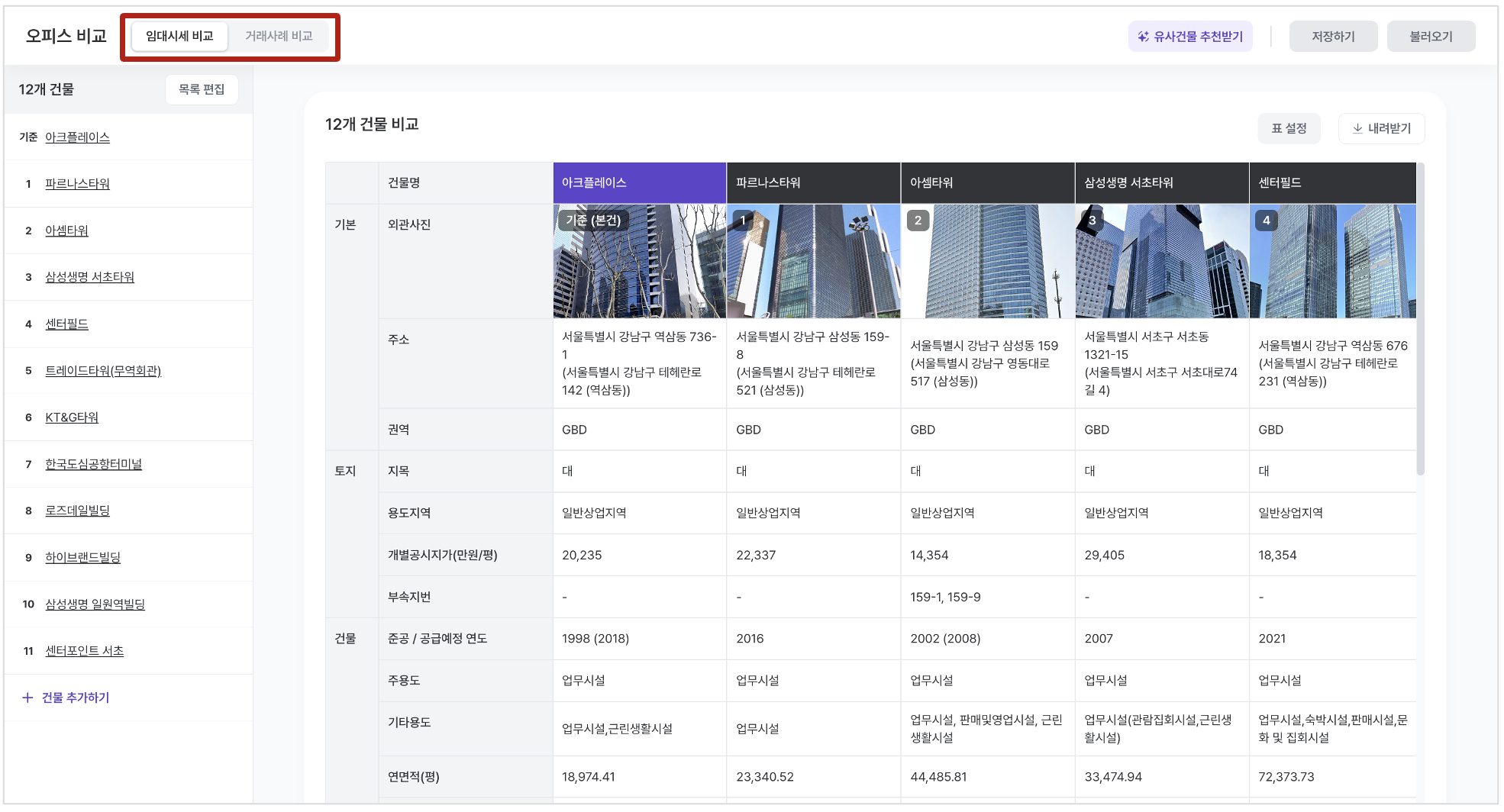Screen dimensions: 1504x812
Task: Switch to the 거래사례 비교 tab
Action: (279, 37)
